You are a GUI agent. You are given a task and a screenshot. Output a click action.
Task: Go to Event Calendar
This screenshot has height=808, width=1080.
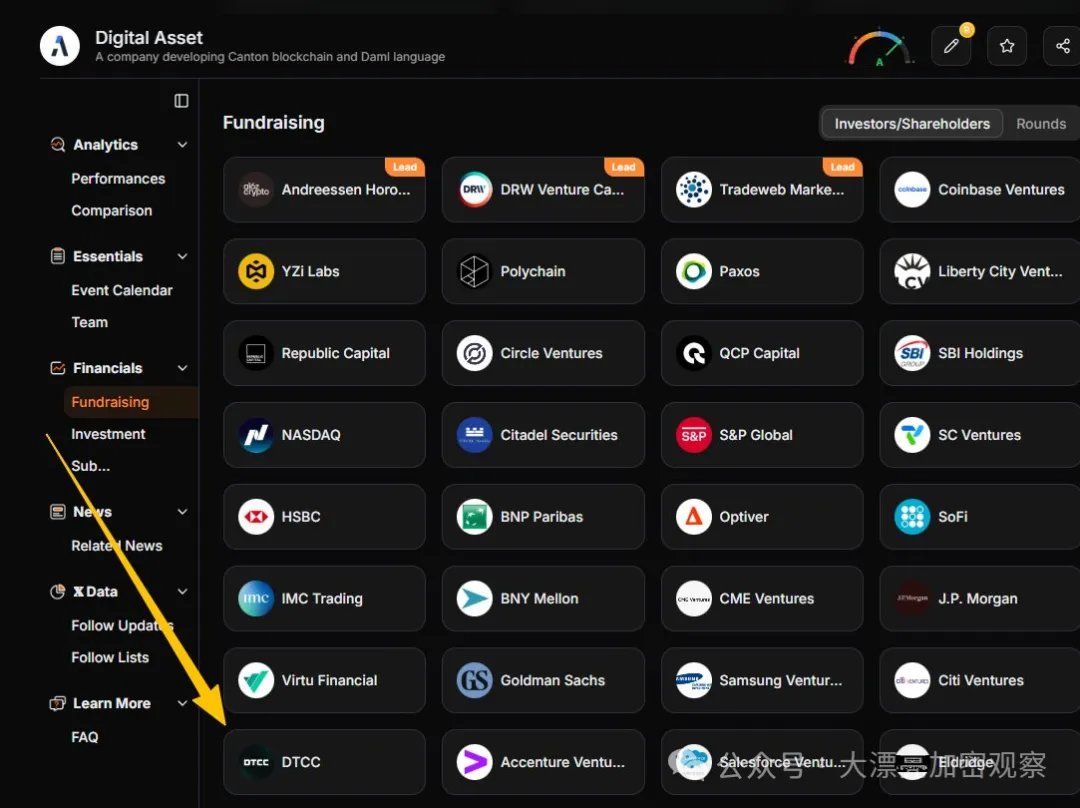(x=122, y=291)
